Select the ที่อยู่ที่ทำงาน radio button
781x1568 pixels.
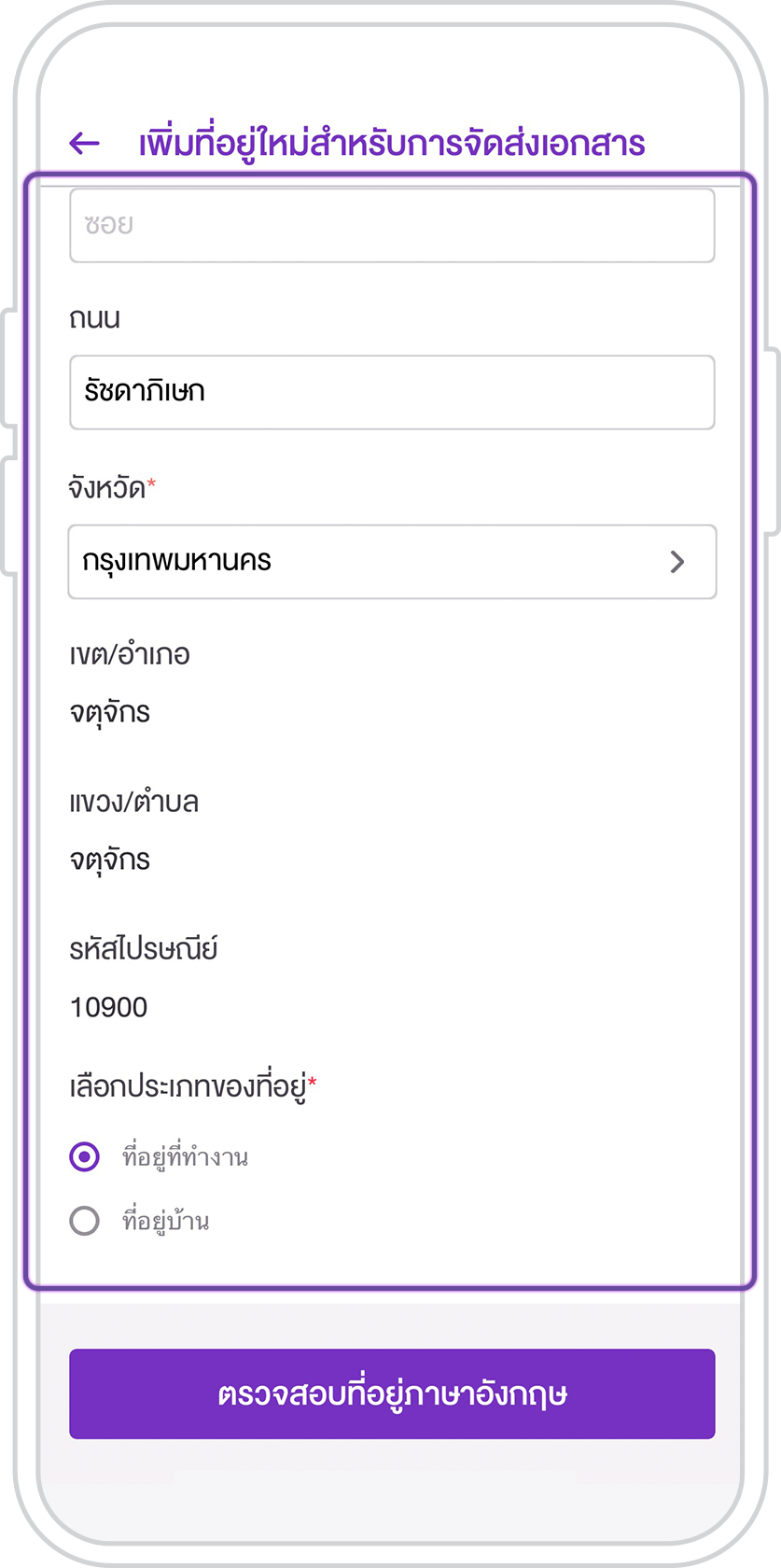pyautogui.click(x=85, y=1157)
